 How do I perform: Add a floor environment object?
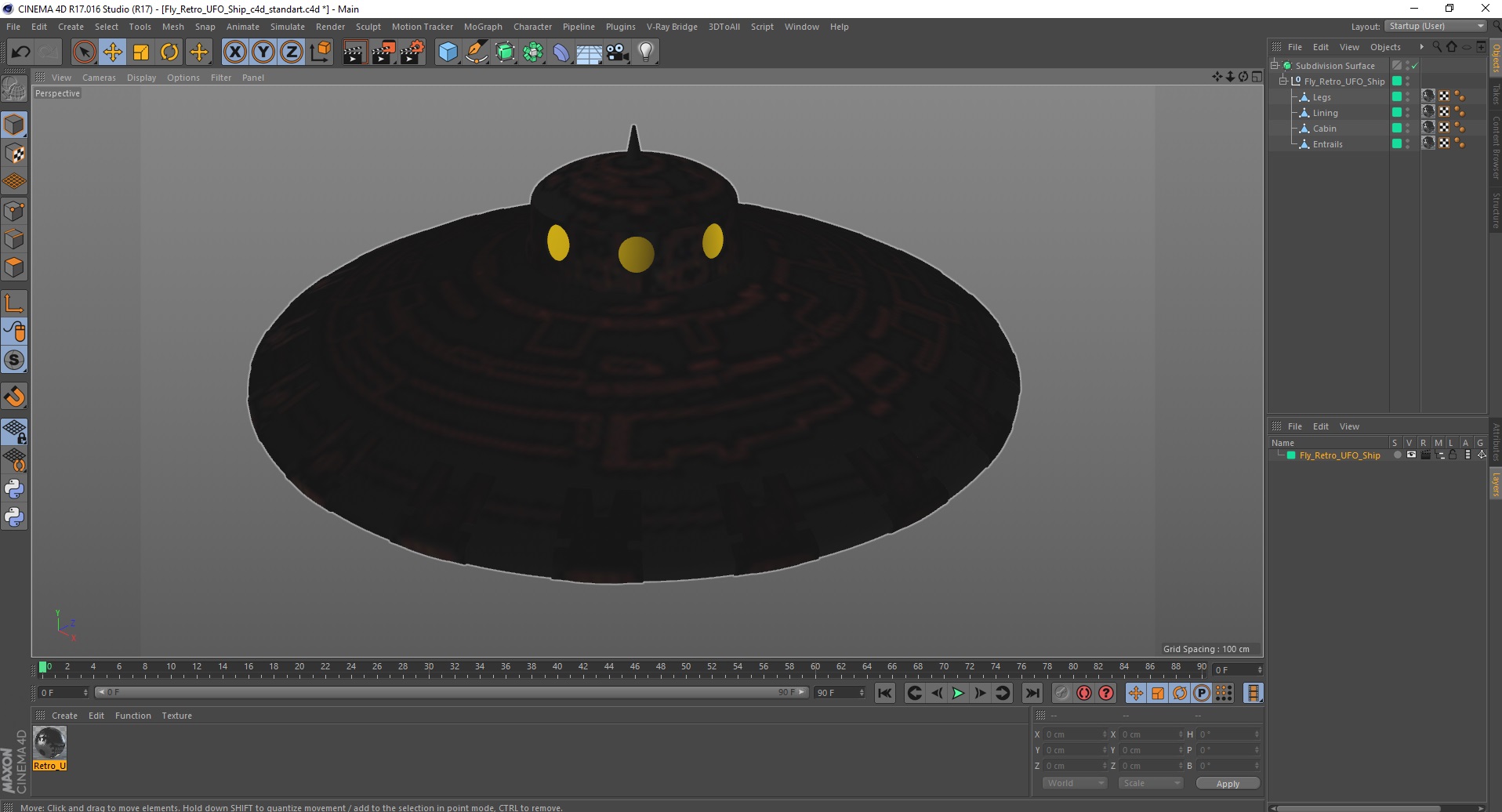pos(590,53)
